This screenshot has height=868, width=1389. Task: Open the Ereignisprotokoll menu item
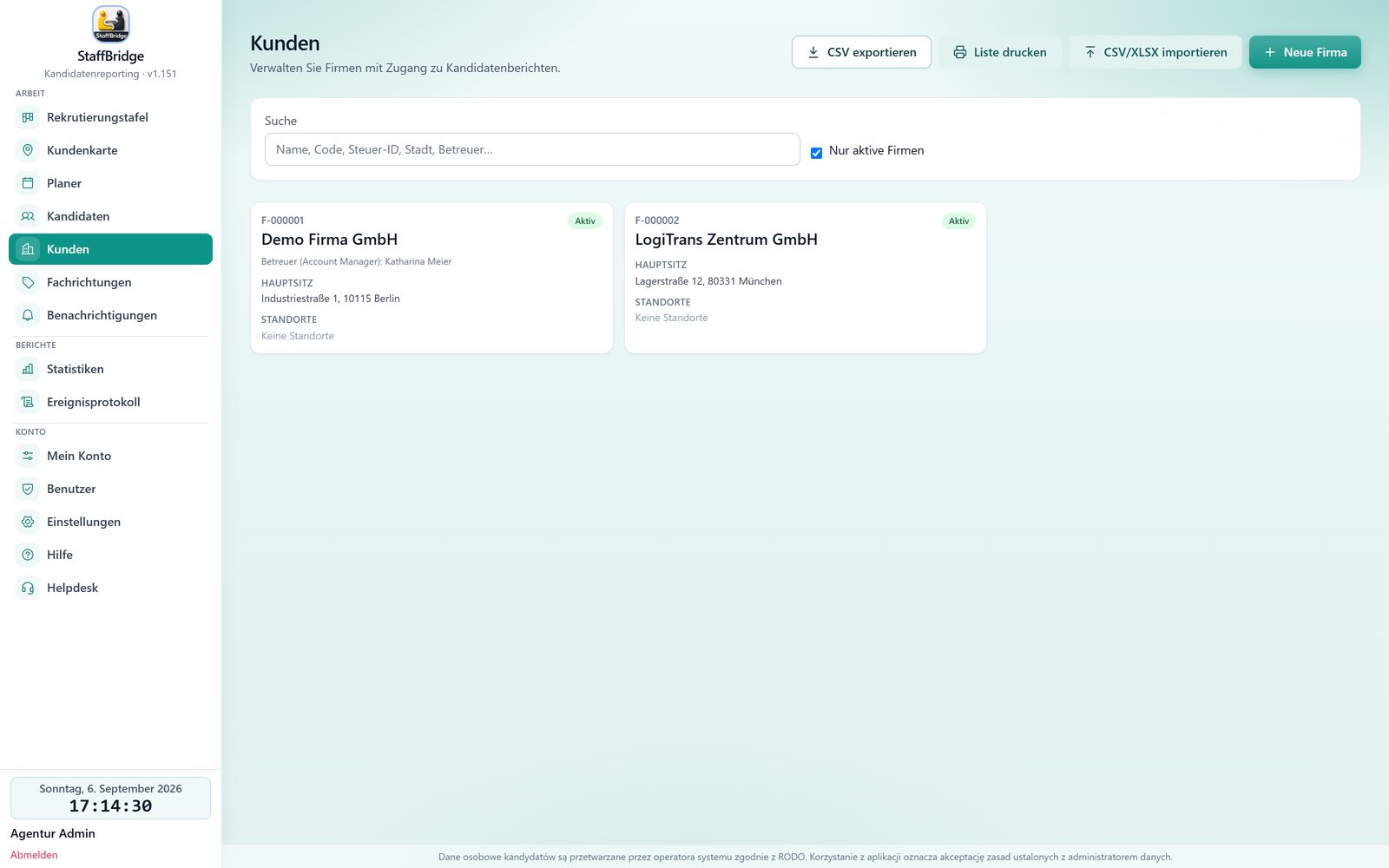pyautogui.click(x=110, y=402)
